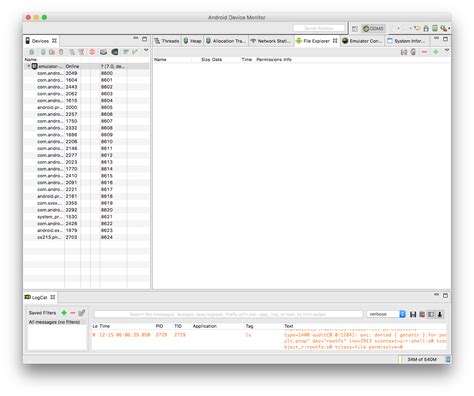Select the system_pr process with PID 1530
The width and height of the screenshot is (474, 396).
tap(86, 217)
